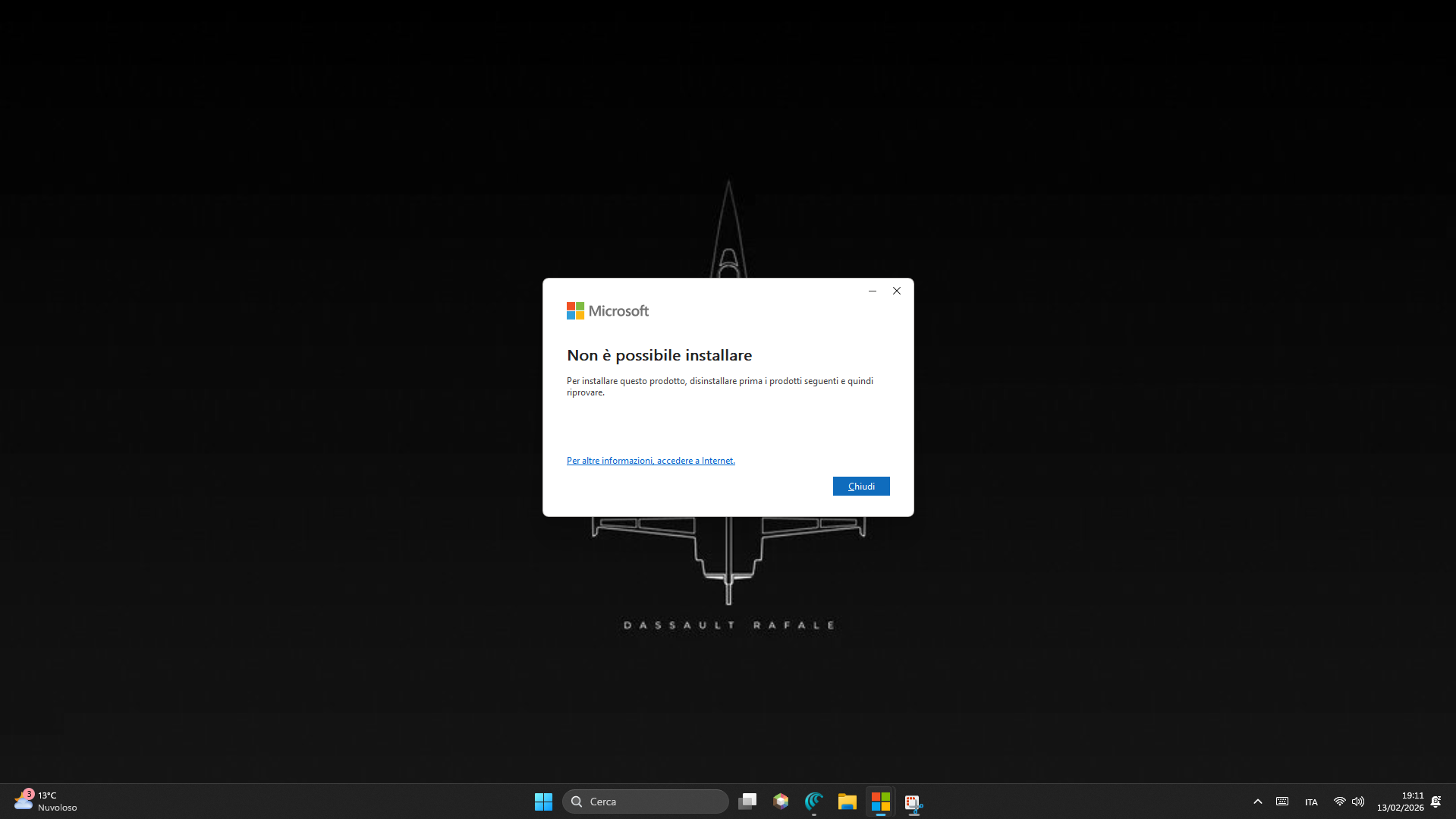The height and width of the screenshot is (819, 1456).
Task: Open Task View from the taskbar
Action: click(x=747, y=802)
